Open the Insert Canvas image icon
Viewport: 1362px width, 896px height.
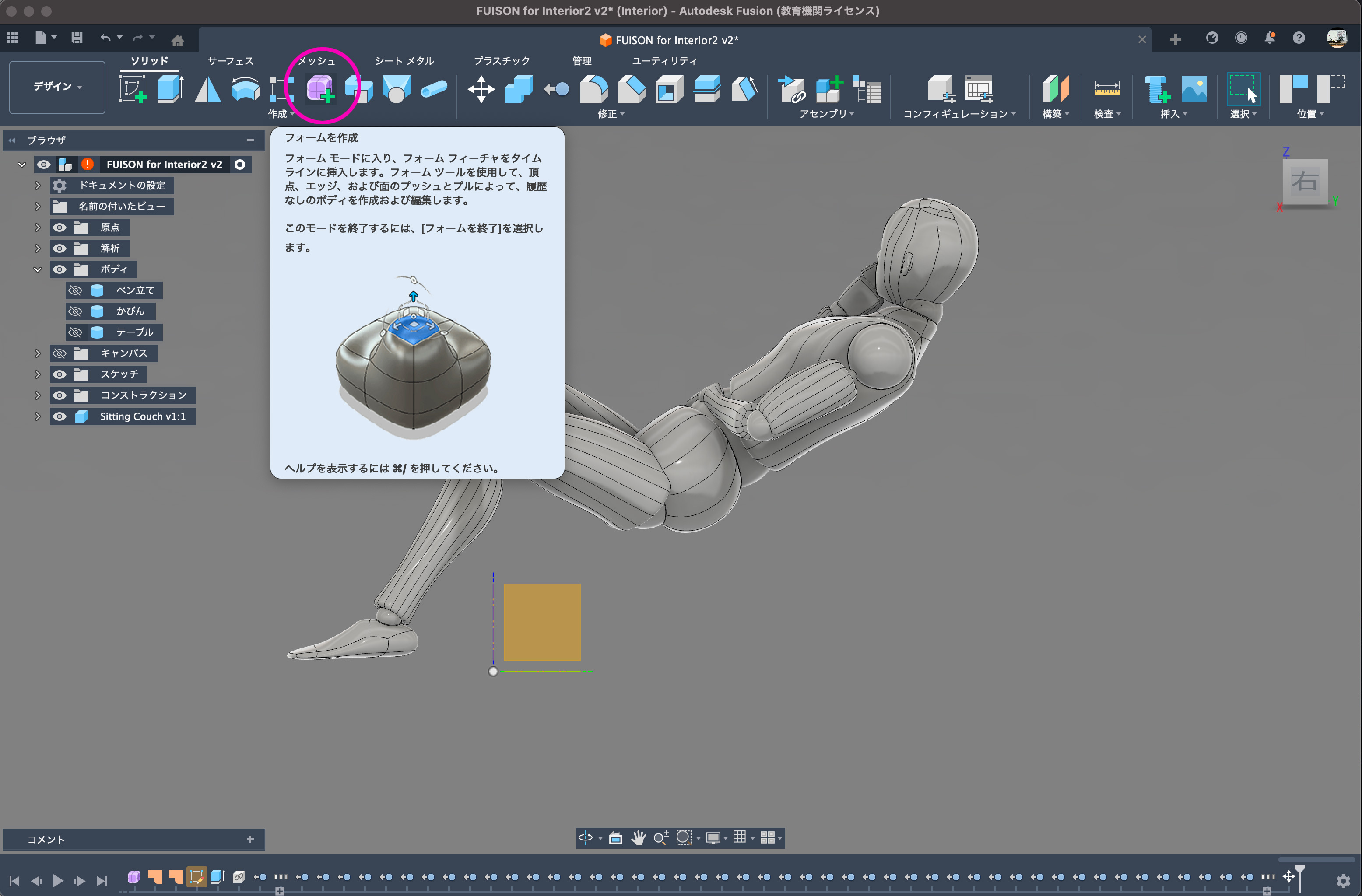point(1194,89)
